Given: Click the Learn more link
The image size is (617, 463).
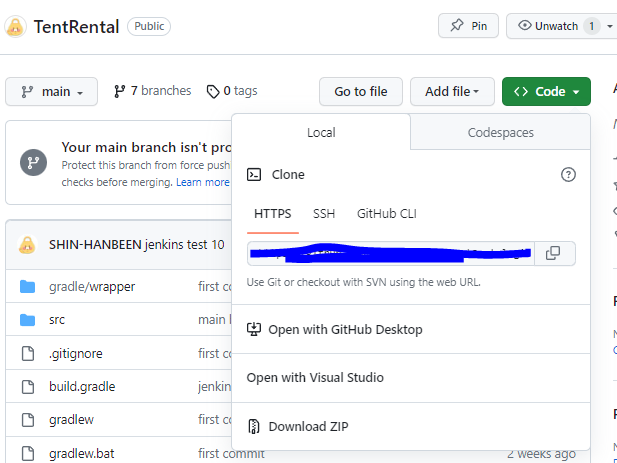Looking at the screenshot, I should pos(203,182).
